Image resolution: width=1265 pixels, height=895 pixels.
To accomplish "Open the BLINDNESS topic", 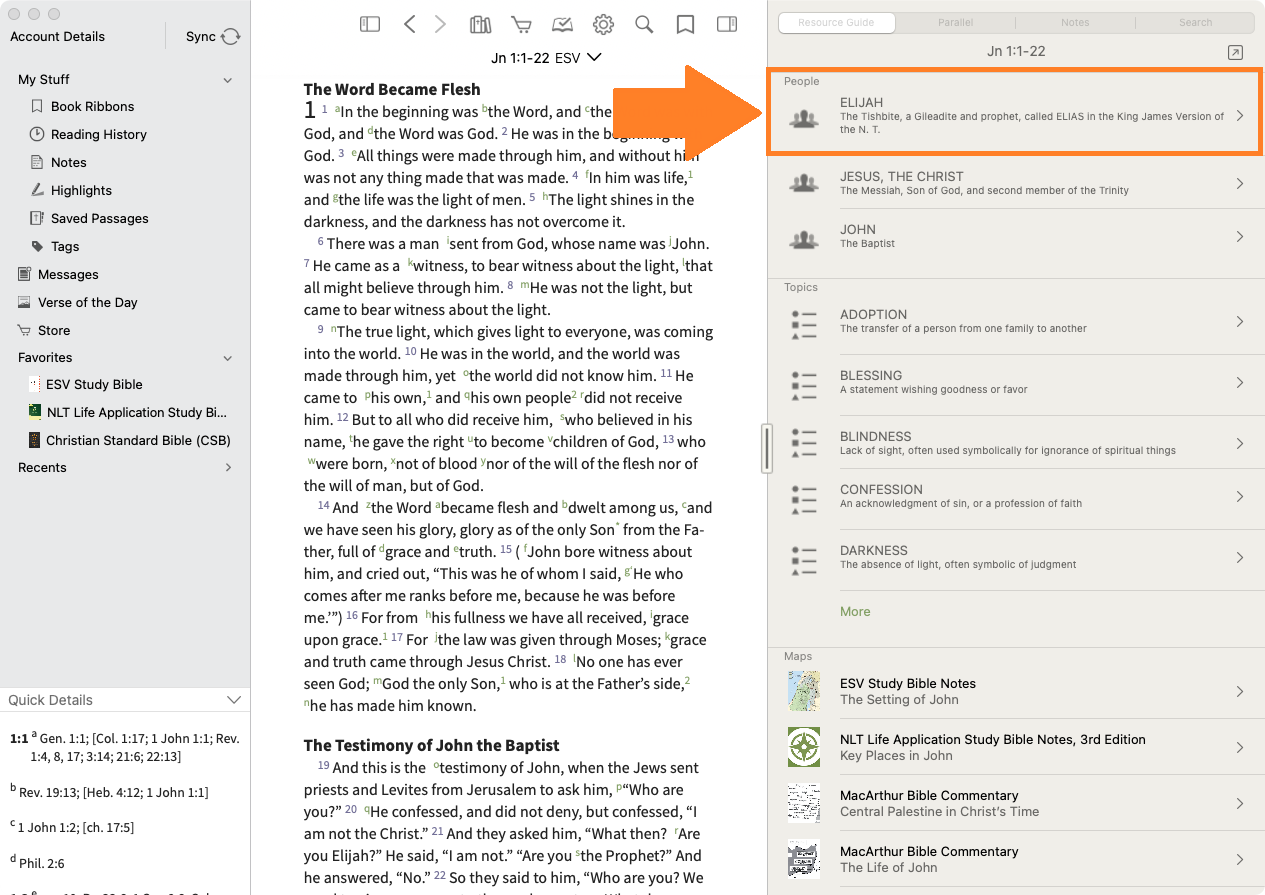I will tap(1014, 443).
